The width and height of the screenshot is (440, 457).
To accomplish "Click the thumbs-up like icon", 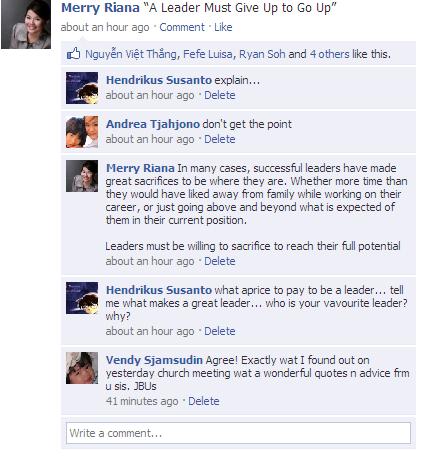I will coord(74,54).
